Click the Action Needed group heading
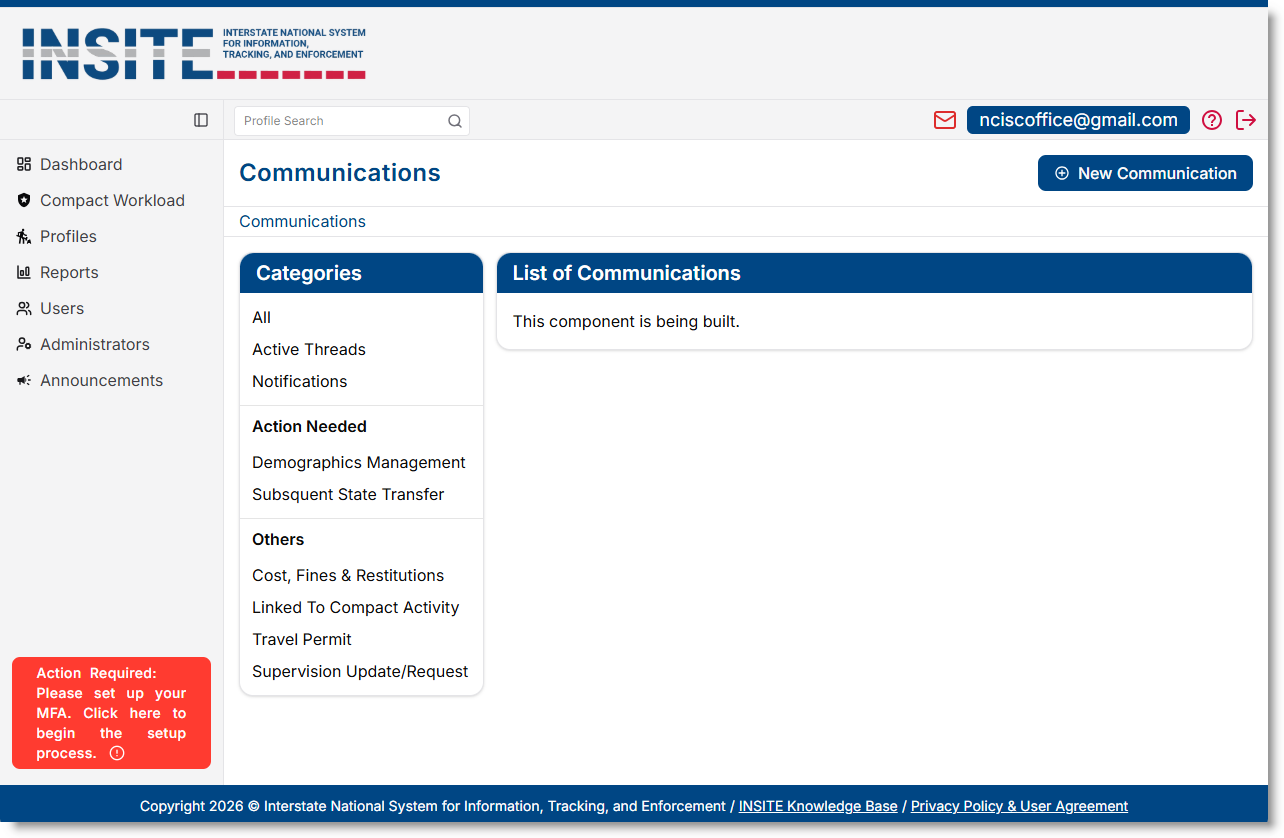 (x=309, y=426)
